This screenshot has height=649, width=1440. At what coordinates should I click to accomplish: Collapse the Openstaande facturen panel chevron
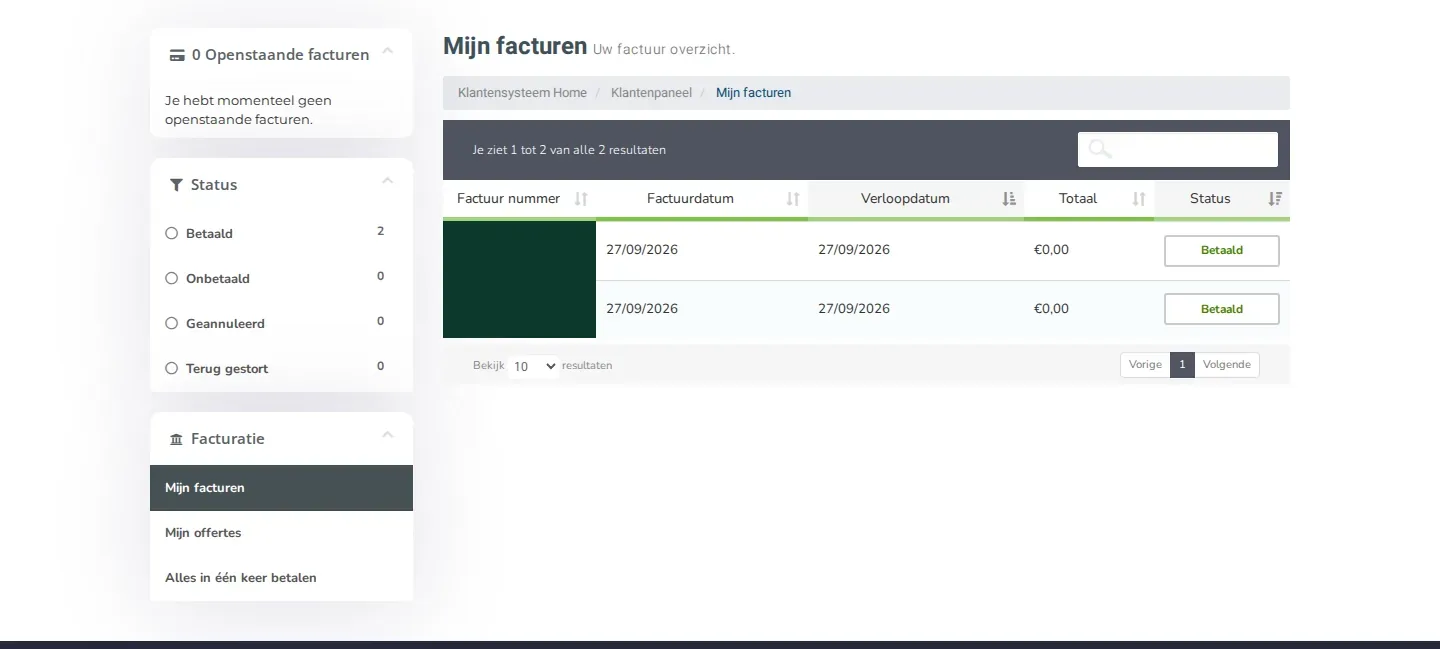388,50
